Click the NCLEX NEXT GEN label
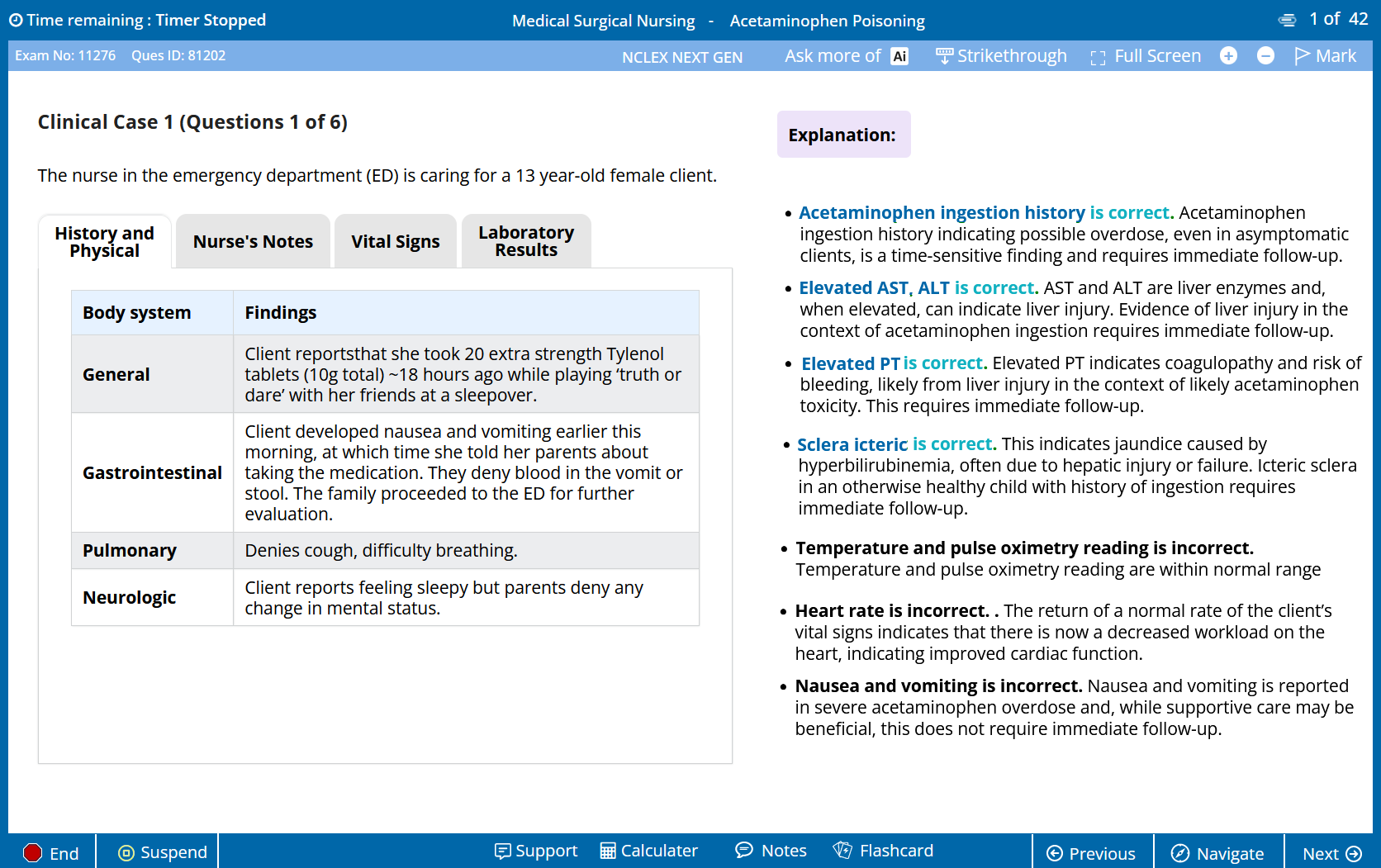The width and height of the screenshot is (1381, 868). click(682, 57)
